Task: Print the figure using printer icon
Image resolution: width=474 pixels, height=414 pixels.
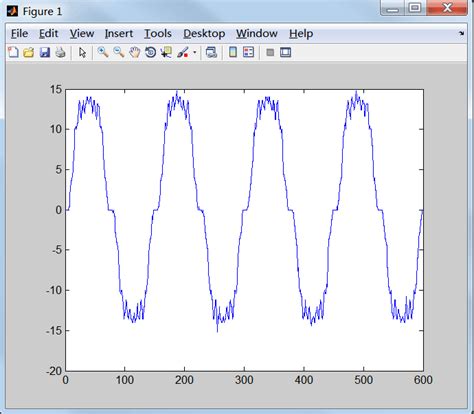Action: [x=60, y=52]
